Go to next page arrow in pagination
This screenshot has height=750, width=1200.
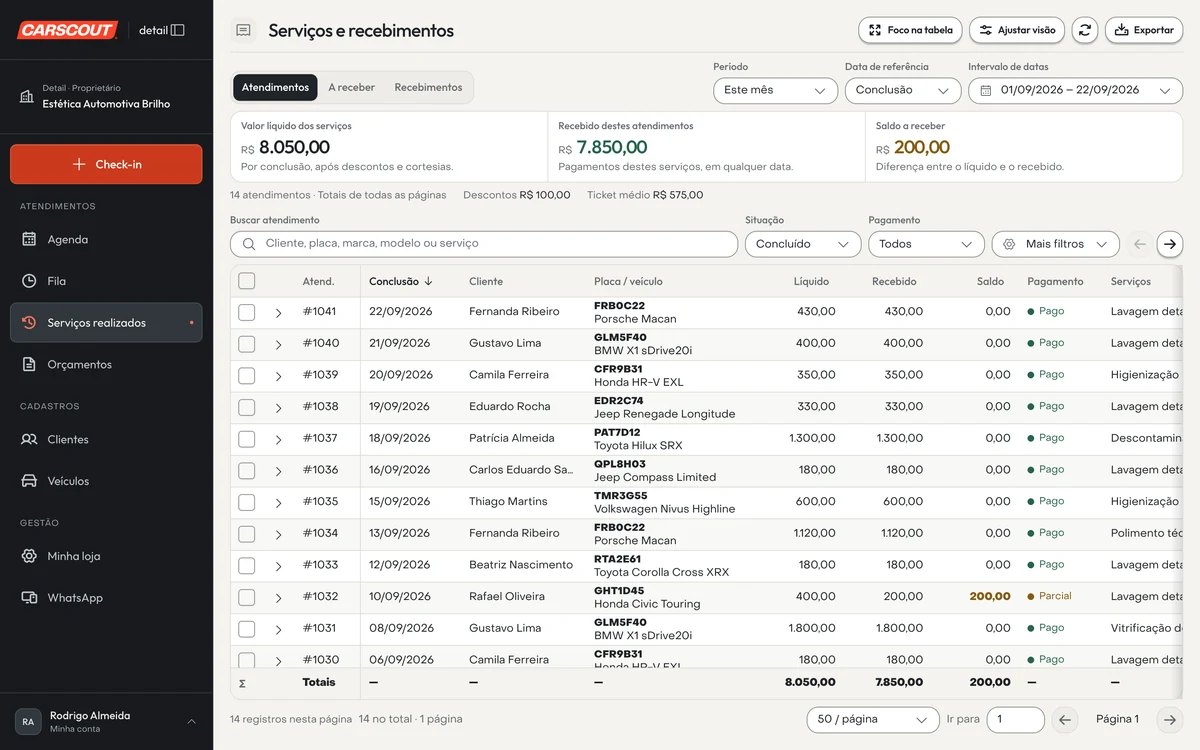tap(1169, 719)
